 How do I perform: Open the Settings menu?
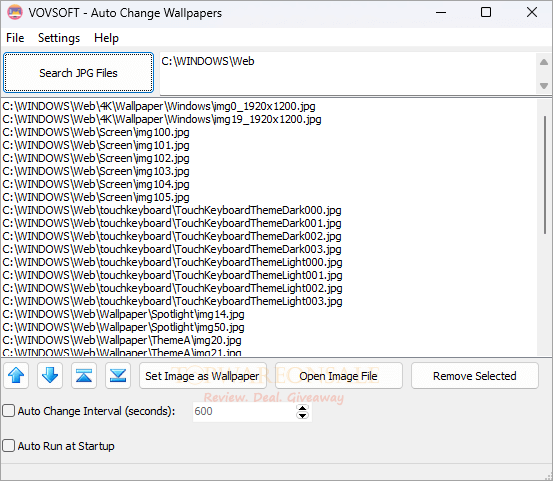click(59, 38)
